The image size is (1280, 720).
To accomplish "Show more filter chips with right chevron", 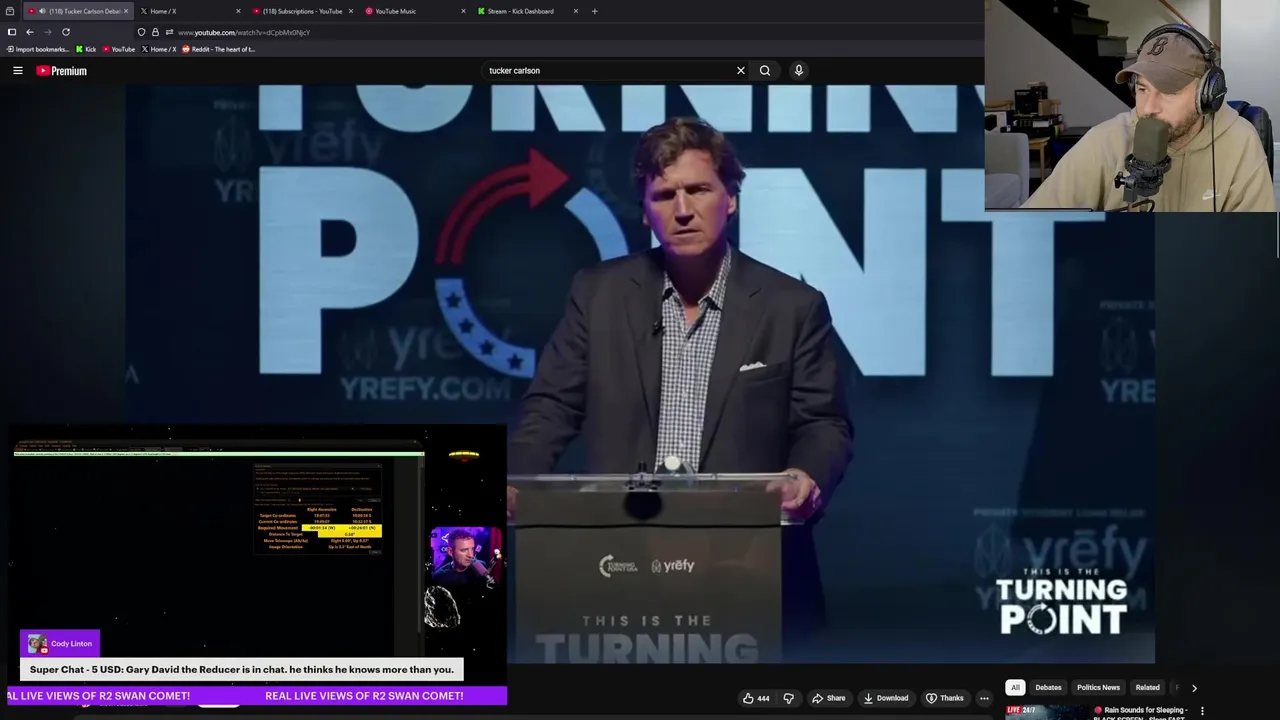I will coord(1194,688).
